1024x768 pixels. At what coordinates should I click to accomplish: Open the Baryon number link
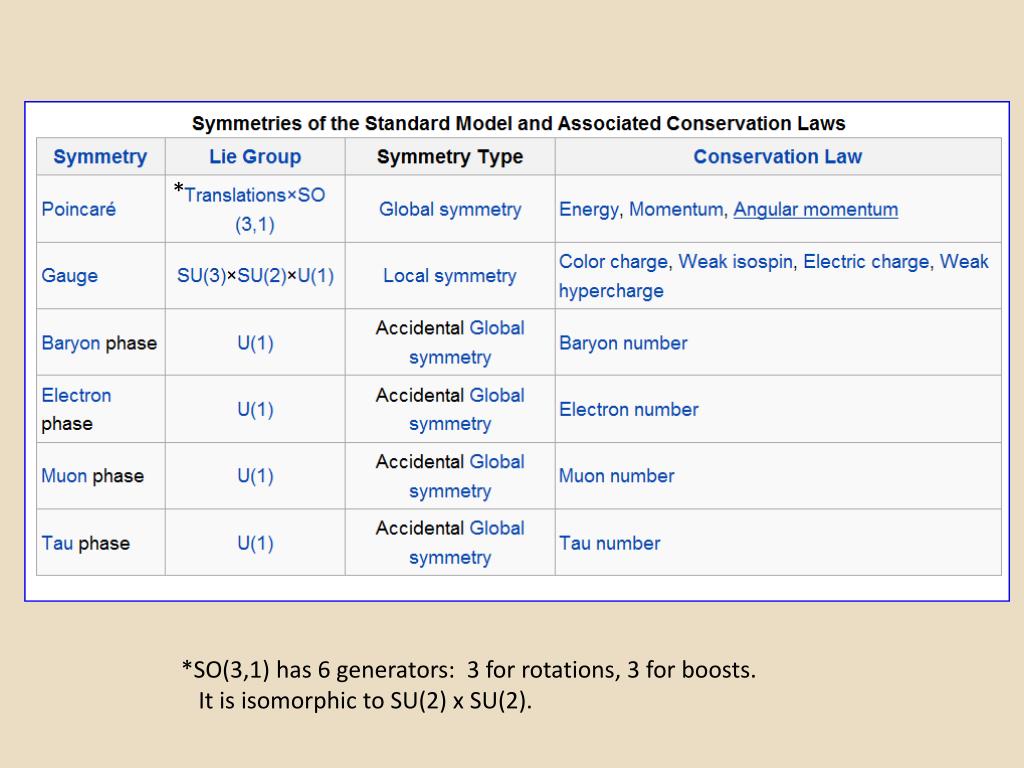pyautogui.click(x=623, y=343)
